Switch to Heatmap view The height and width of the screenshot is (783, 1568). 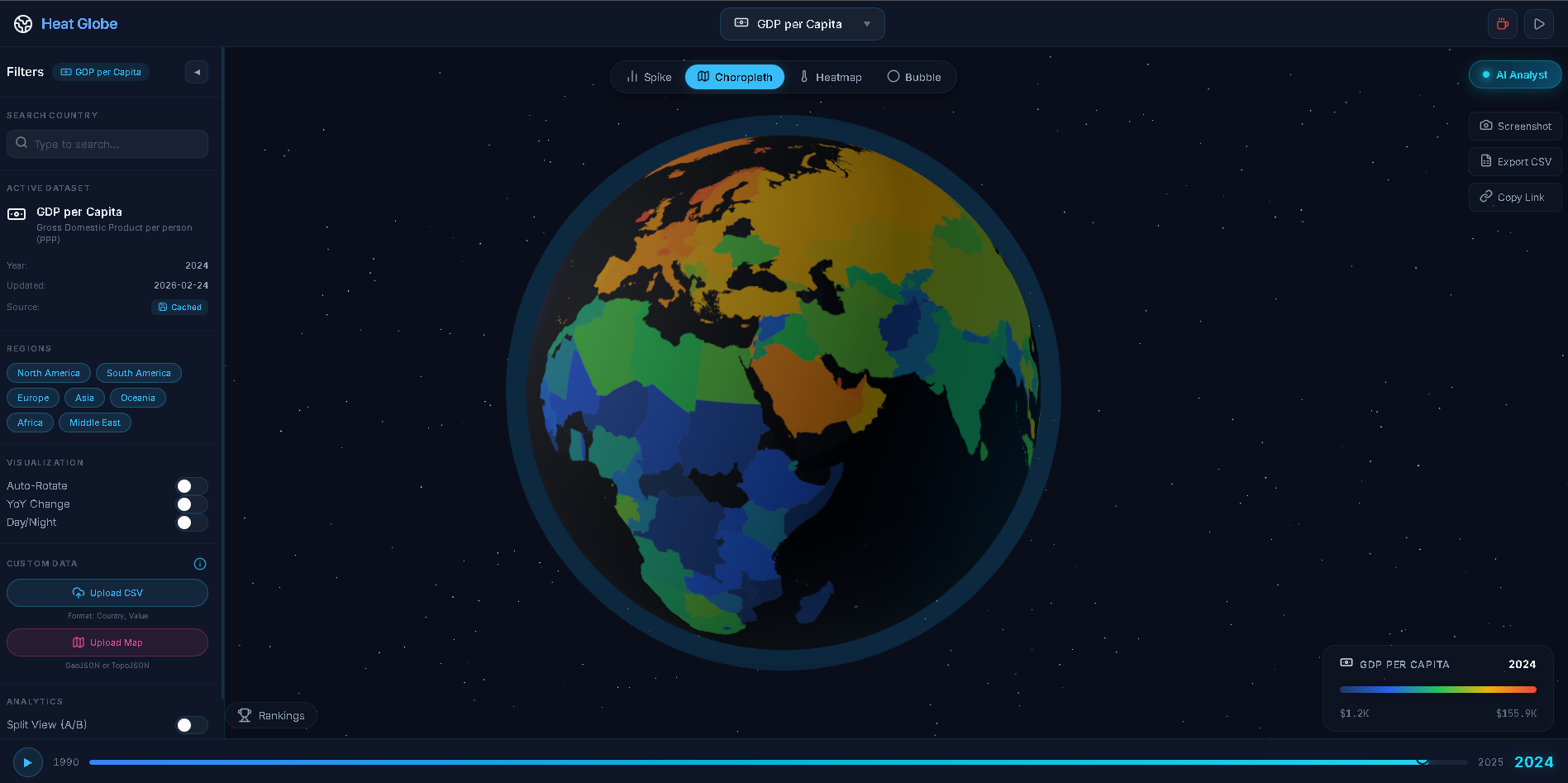pyautogui.click(x=832, y=76)
